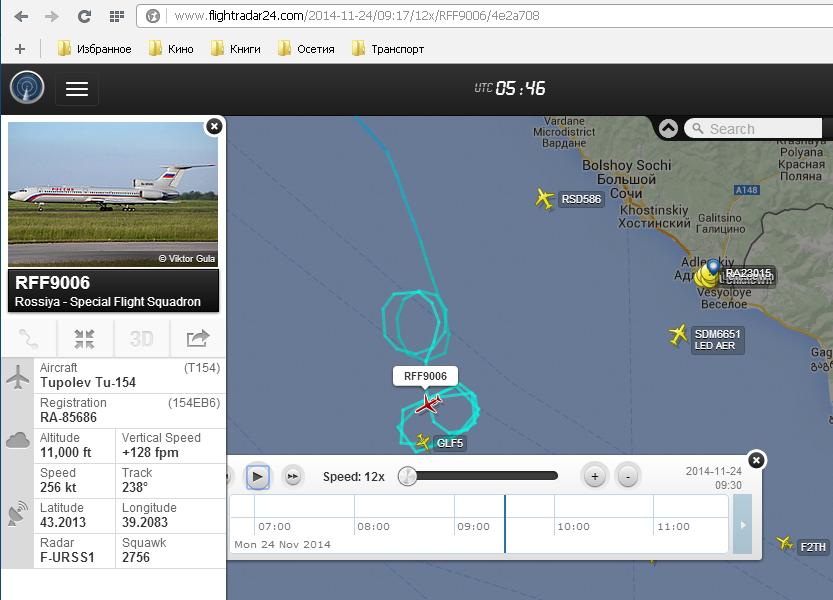Select the F2TH aircraft icon
833x600 pixels.
pyautogui.click(x=784, y=543)
